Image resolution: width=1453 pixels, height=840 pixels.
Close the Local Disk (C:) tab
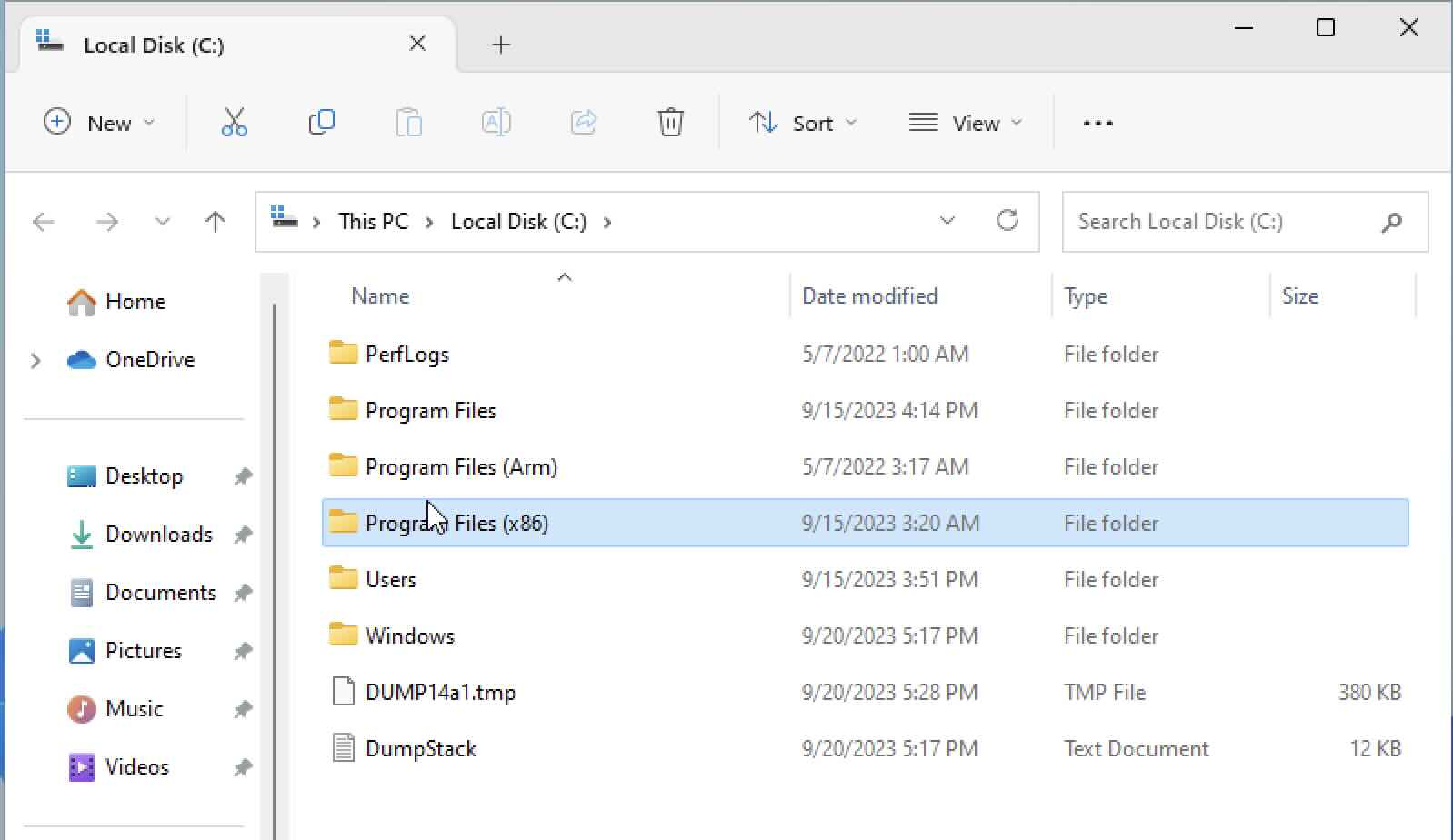417,44
